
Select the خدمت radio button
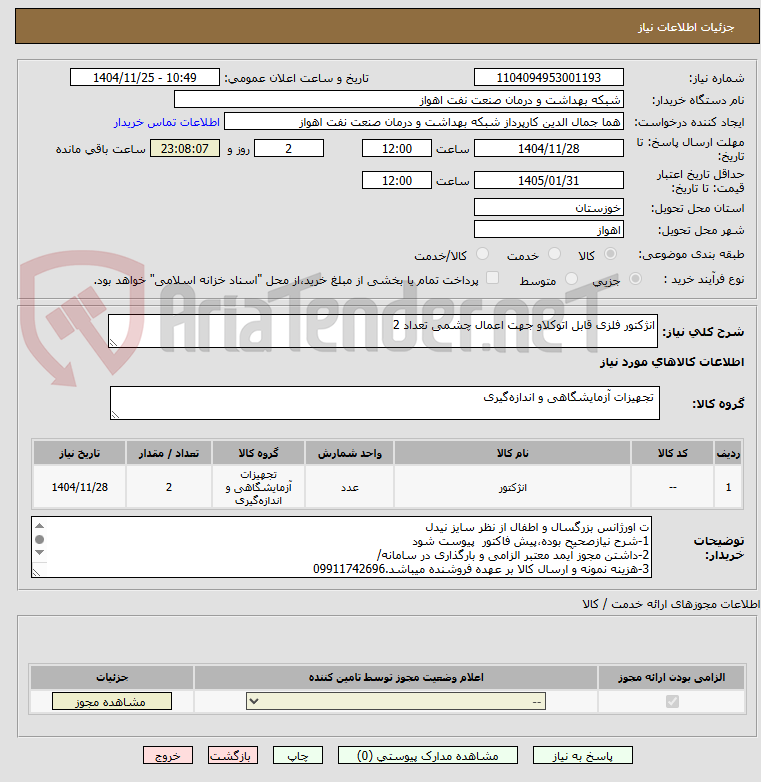(x=554, y=254)
